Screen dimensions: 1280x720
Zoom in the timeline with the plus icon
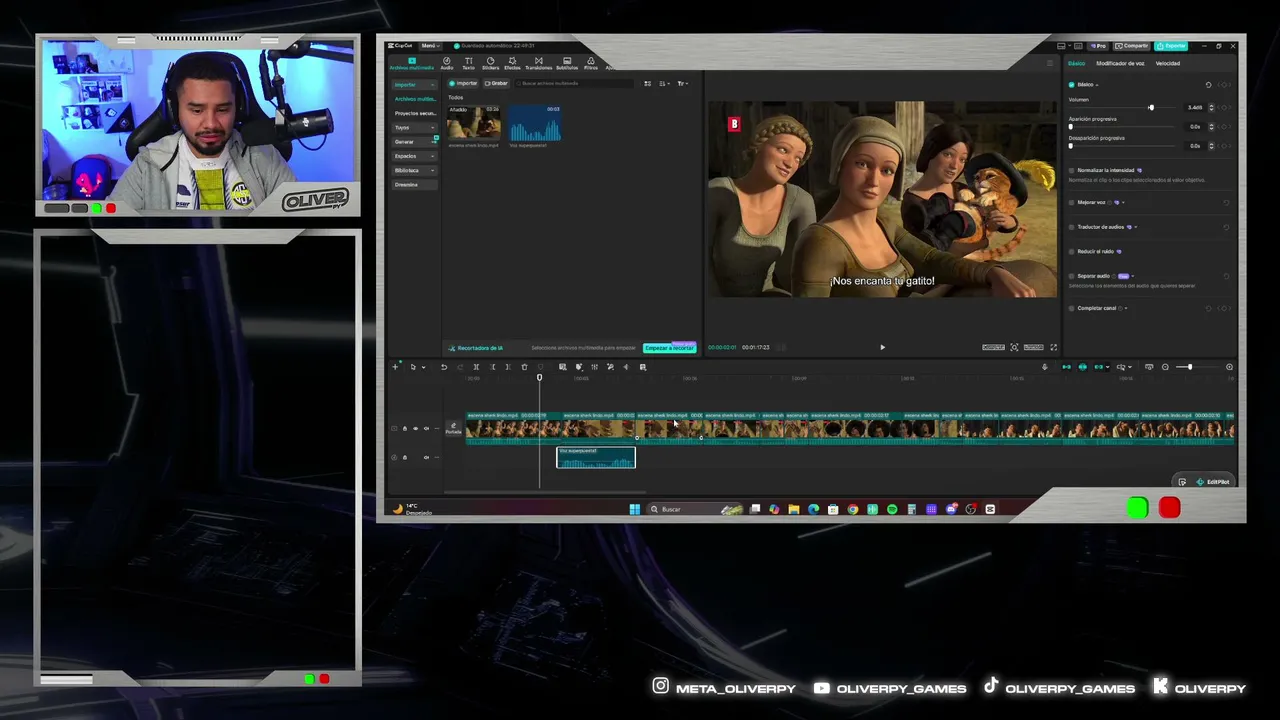click(x=1229, y=367)
